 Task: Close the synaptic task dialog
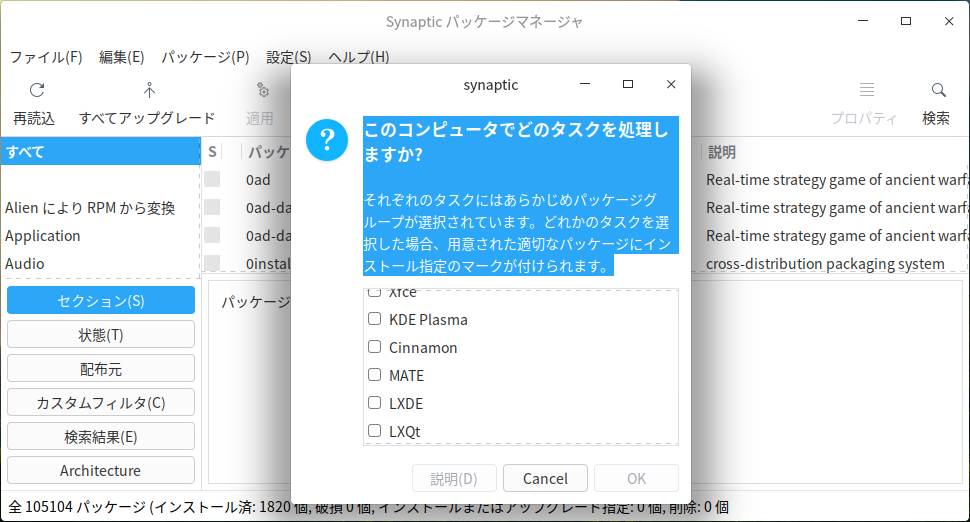pos(671,84)
